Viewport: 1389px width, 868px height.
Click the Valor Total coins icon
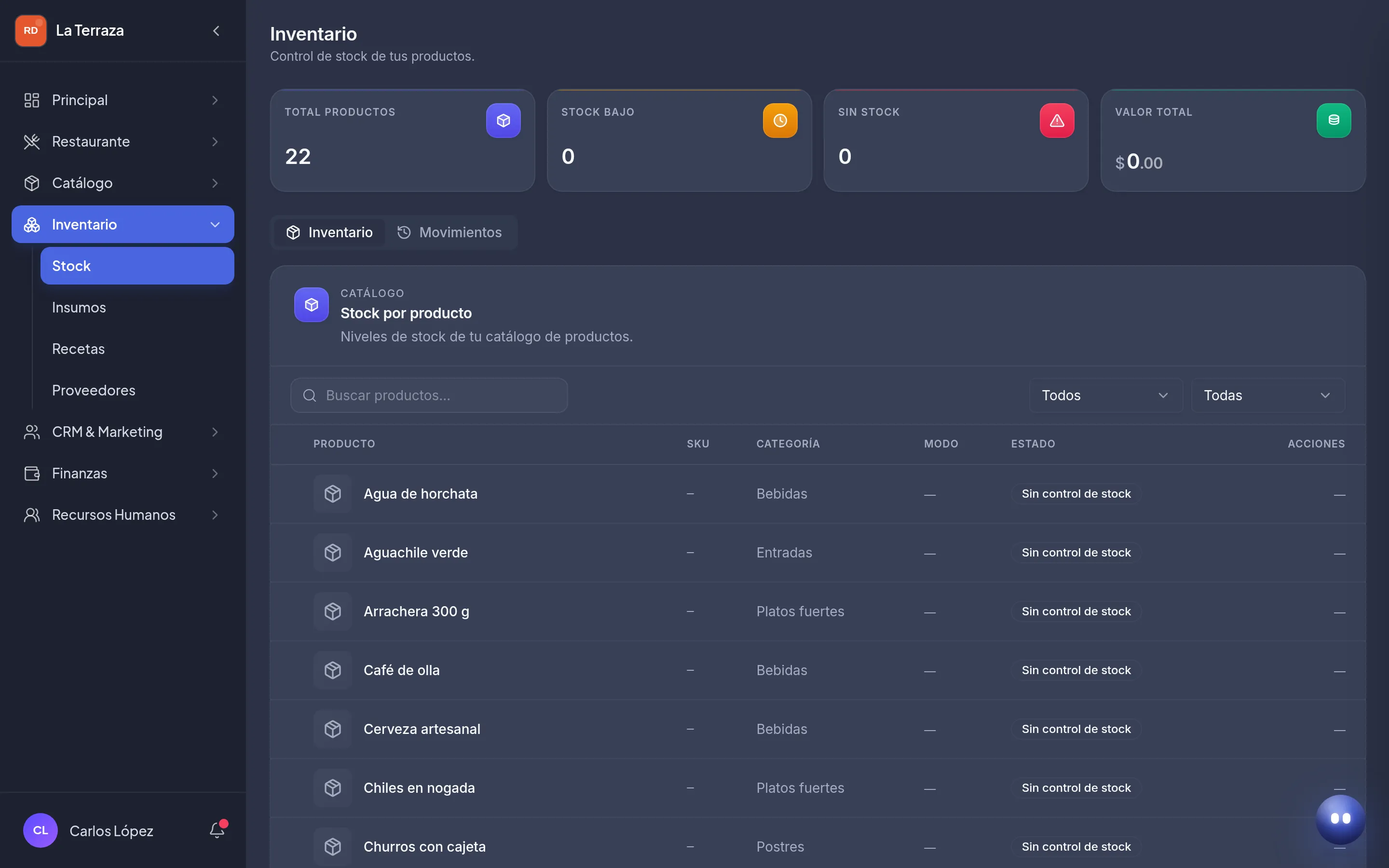click(x=1334, y=121)
